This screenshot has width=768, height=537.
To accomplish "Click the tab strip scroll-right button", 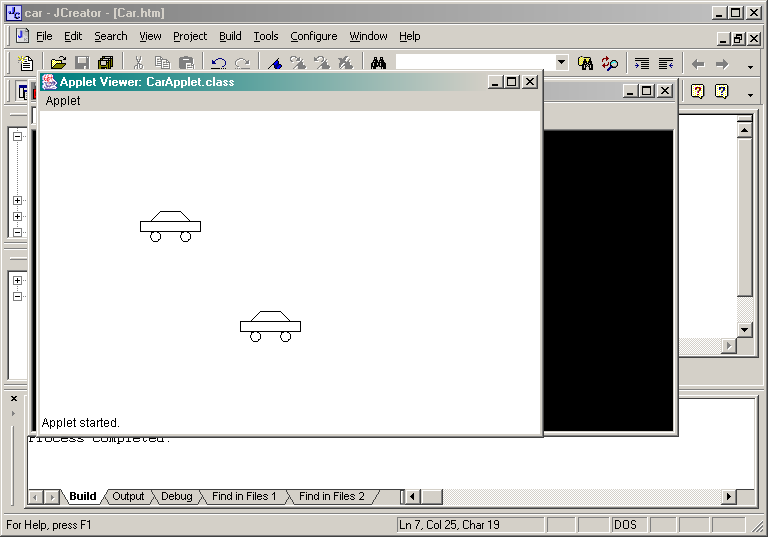I will coord(51,497).
